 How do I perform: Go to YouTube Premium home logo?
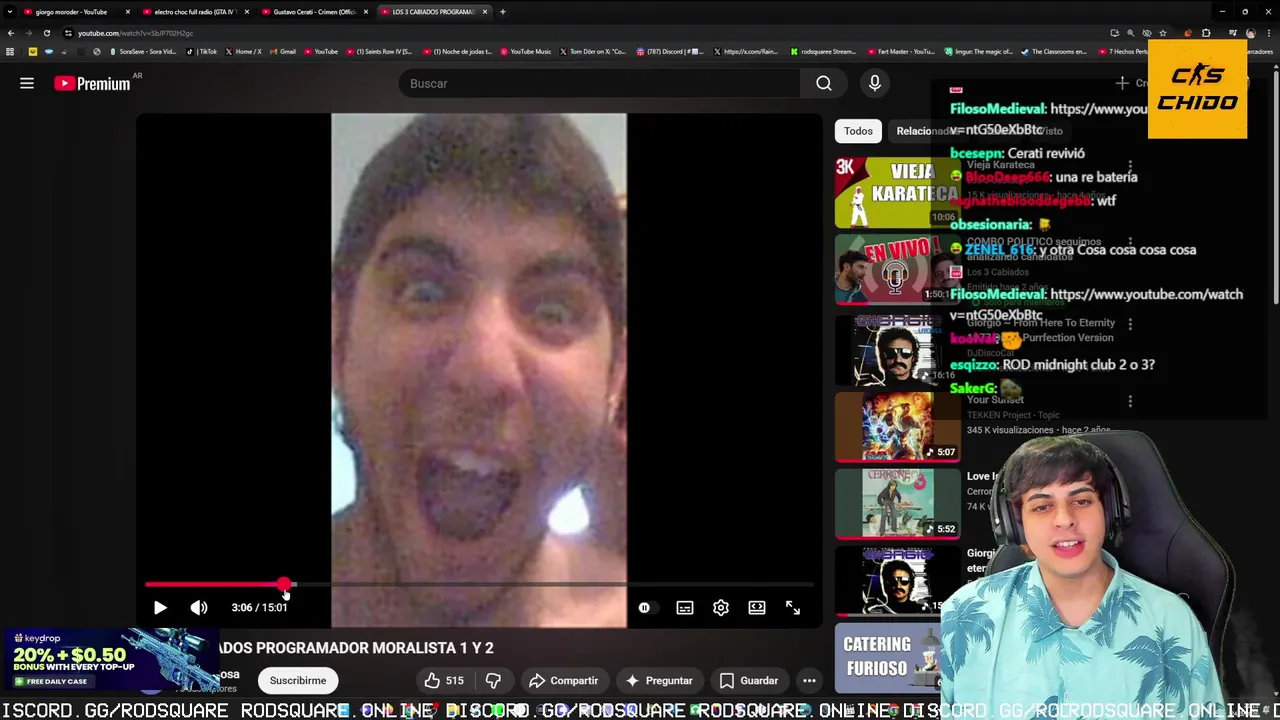92,83
